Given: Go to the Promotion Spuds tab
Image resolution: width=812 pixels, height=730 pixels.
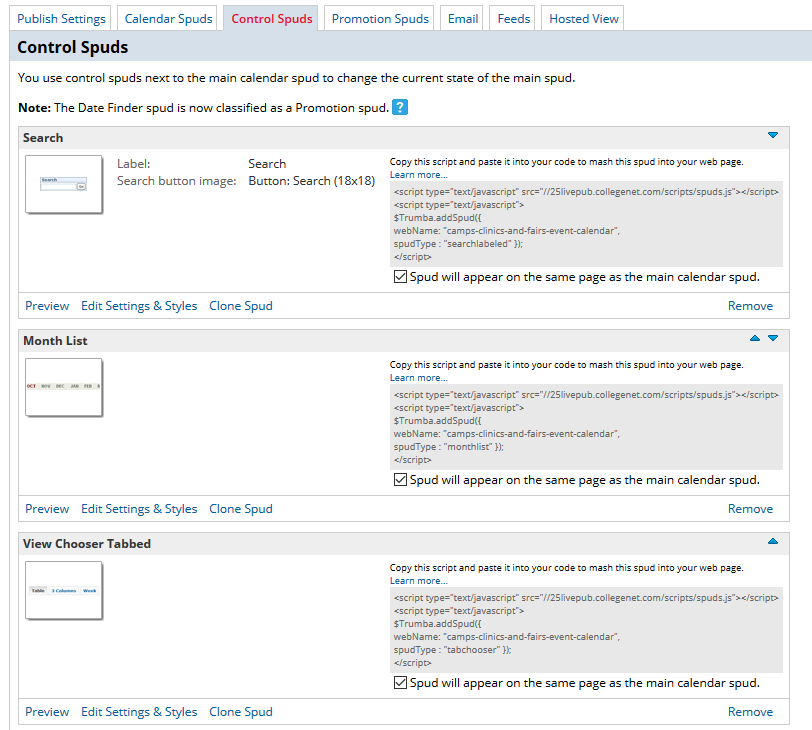Looking at the screenshot, I should tap(380, 19).
